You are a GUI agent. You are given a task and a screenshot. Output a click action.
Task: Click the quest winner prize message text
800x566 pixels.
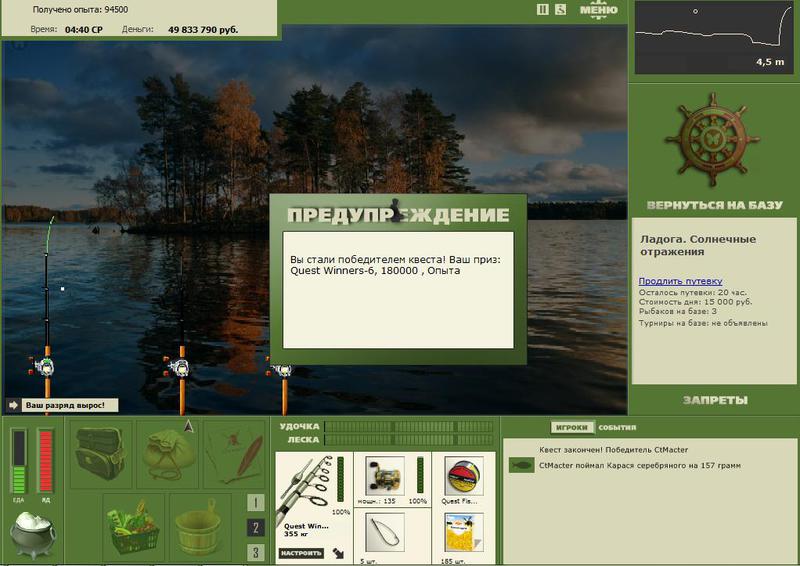tap(395, 265)
